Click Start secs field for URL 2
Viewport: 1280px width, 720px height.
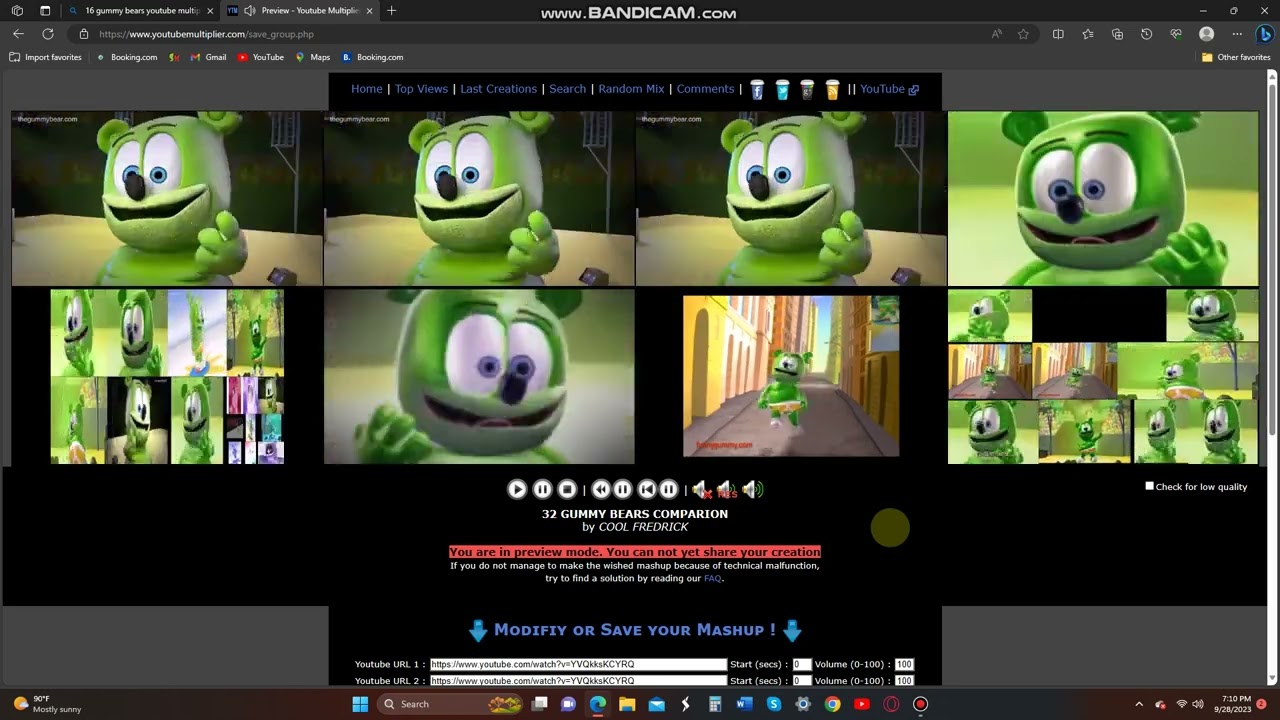point(801,681)
